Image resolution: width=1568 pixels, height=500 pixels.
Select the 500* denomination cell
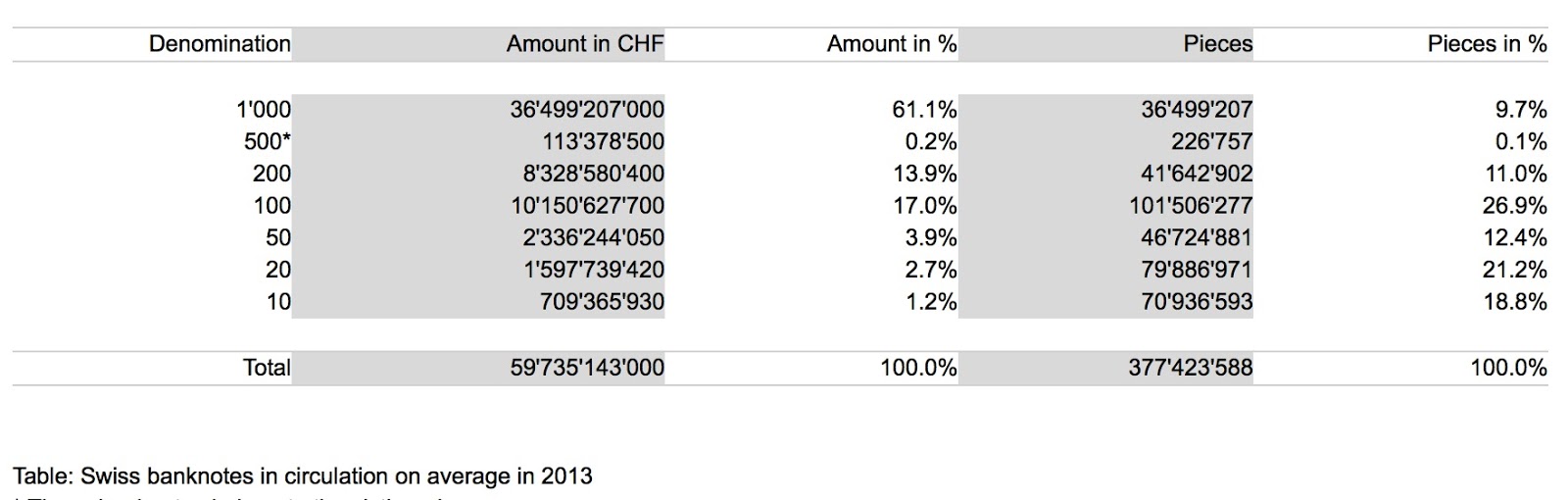click(x=268, y=141)
